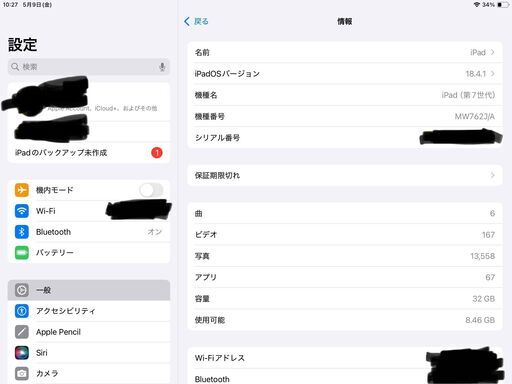
Task: Tap the 機種番号 MW762J/A value
Action: [x=475, y=116]
